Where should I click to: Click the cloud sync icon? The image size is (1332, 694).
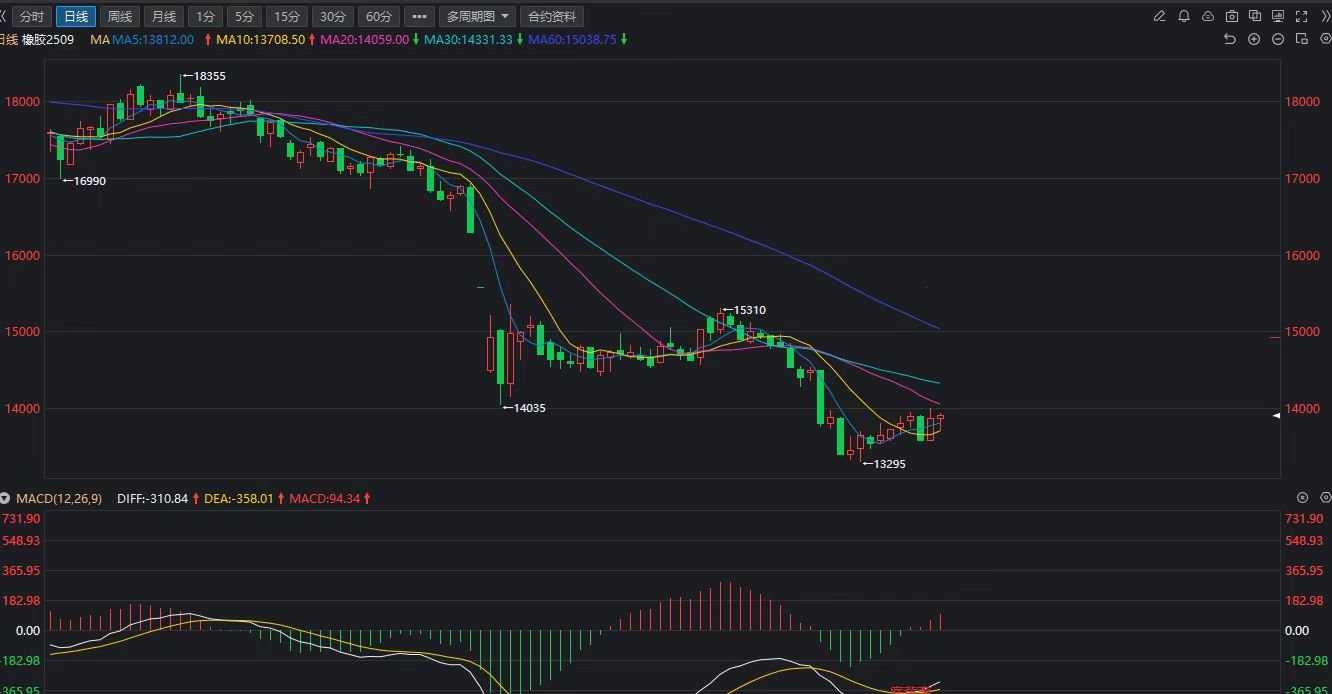(1208, 16)
